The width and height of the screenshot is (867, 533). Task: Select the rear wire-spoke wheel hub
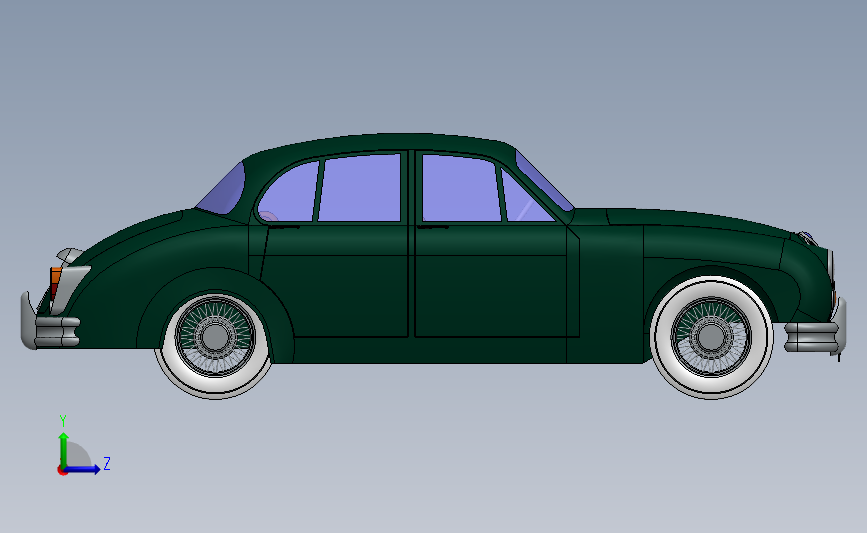point(215,336)
